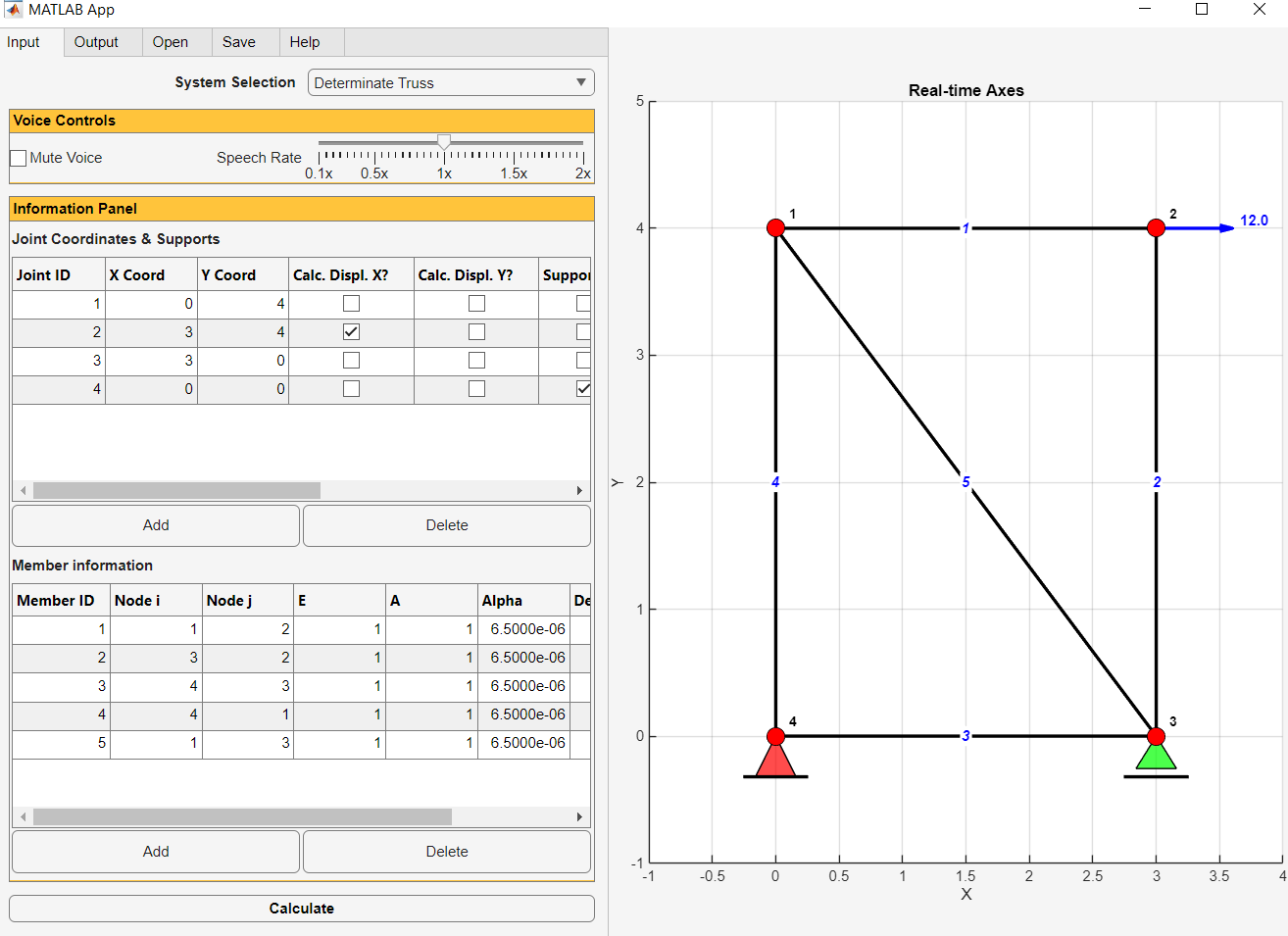1288x936 pixels.
Task: Check Calc. Displ. X for joint 3
Action: click(351, 361)
